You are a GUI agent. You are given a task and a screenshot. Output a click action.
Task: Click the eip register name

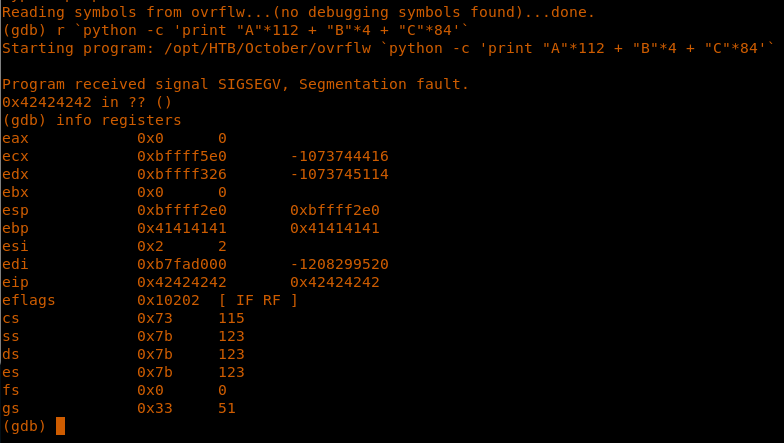pos(16,282)
